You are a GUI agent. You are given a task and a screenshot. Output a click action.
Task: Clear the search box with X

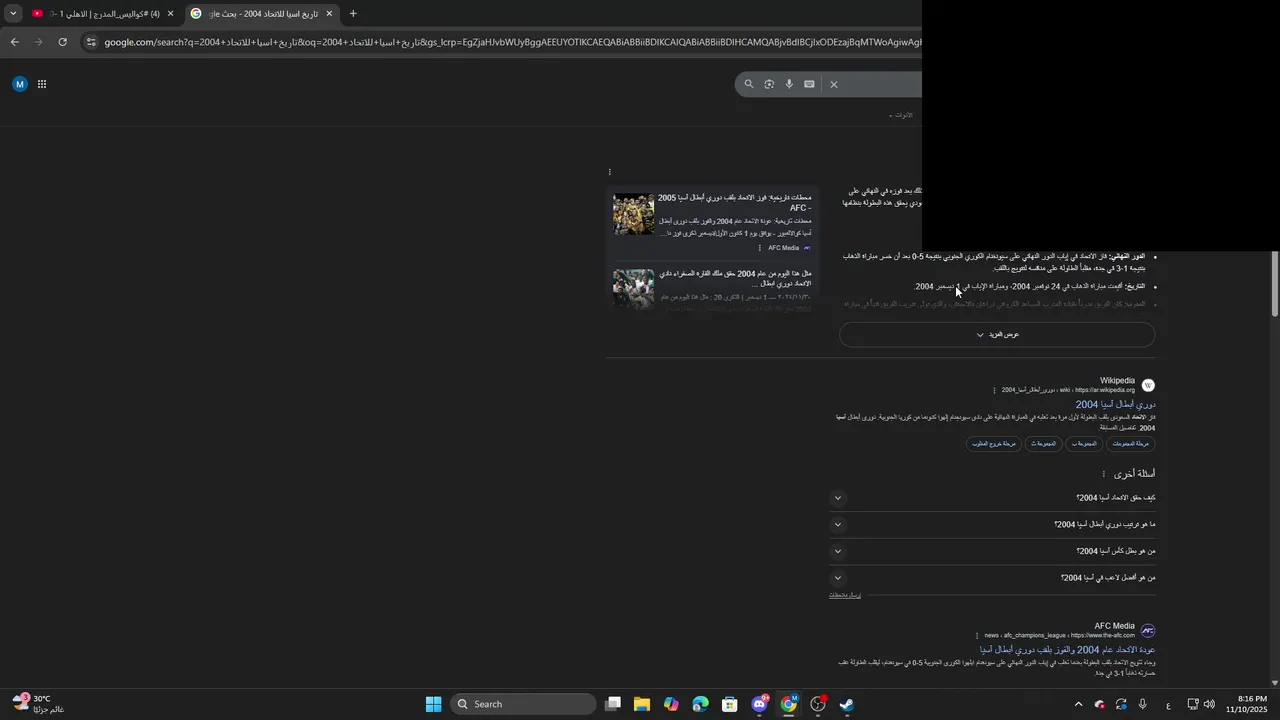833,84
